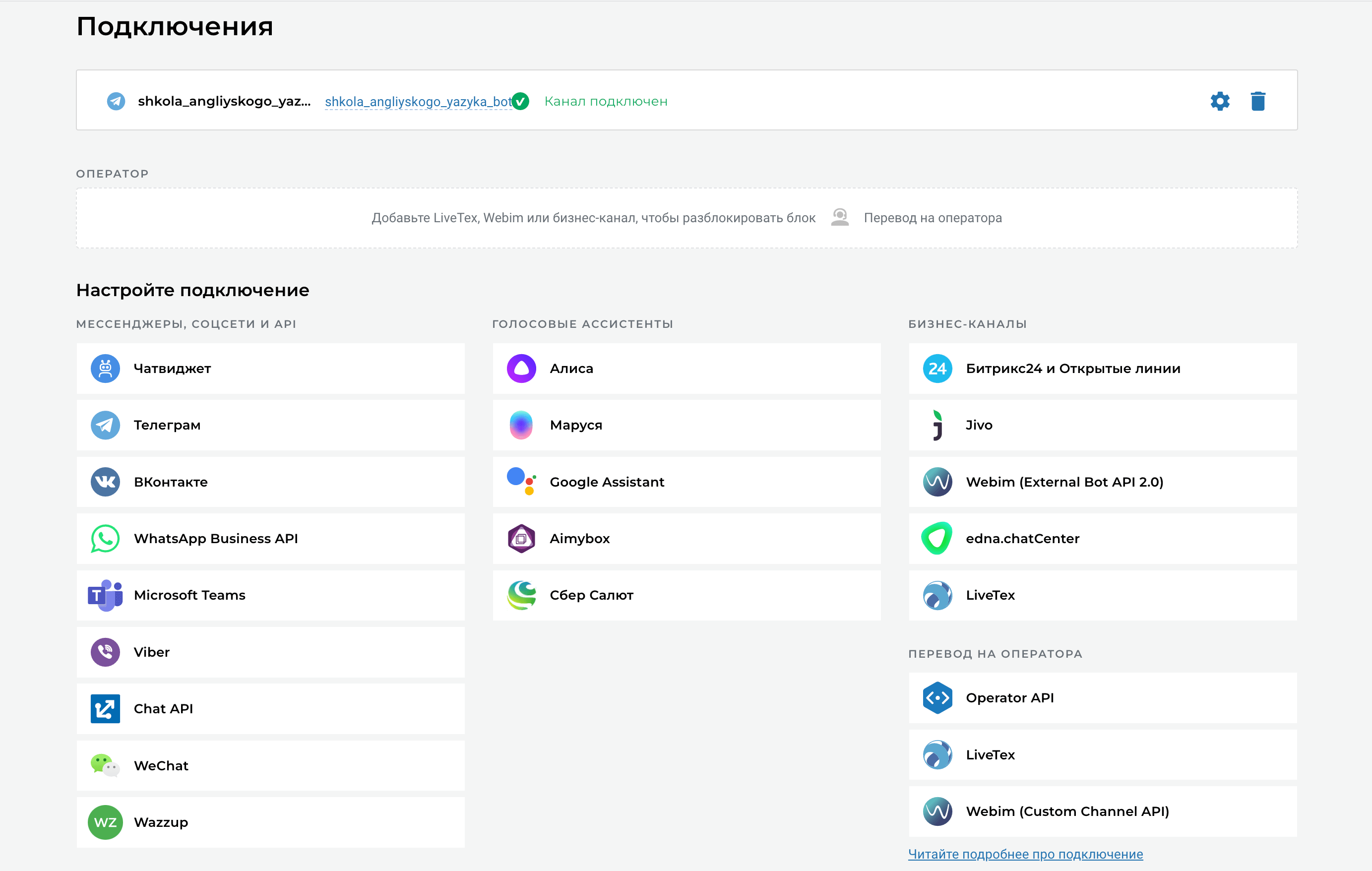Click the WhatsApp logo icon
Screen dimensions: 1372x871
pyautogui.click(x=106, y=538)
